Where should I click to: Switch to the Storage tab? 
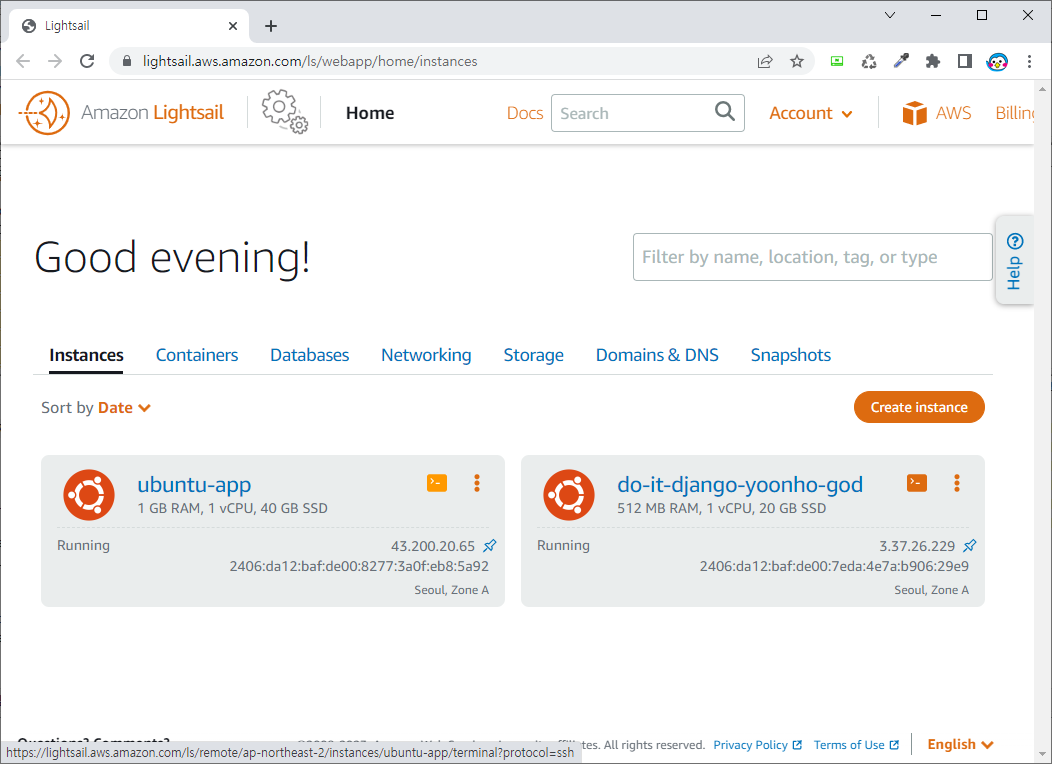click(533, 355)
